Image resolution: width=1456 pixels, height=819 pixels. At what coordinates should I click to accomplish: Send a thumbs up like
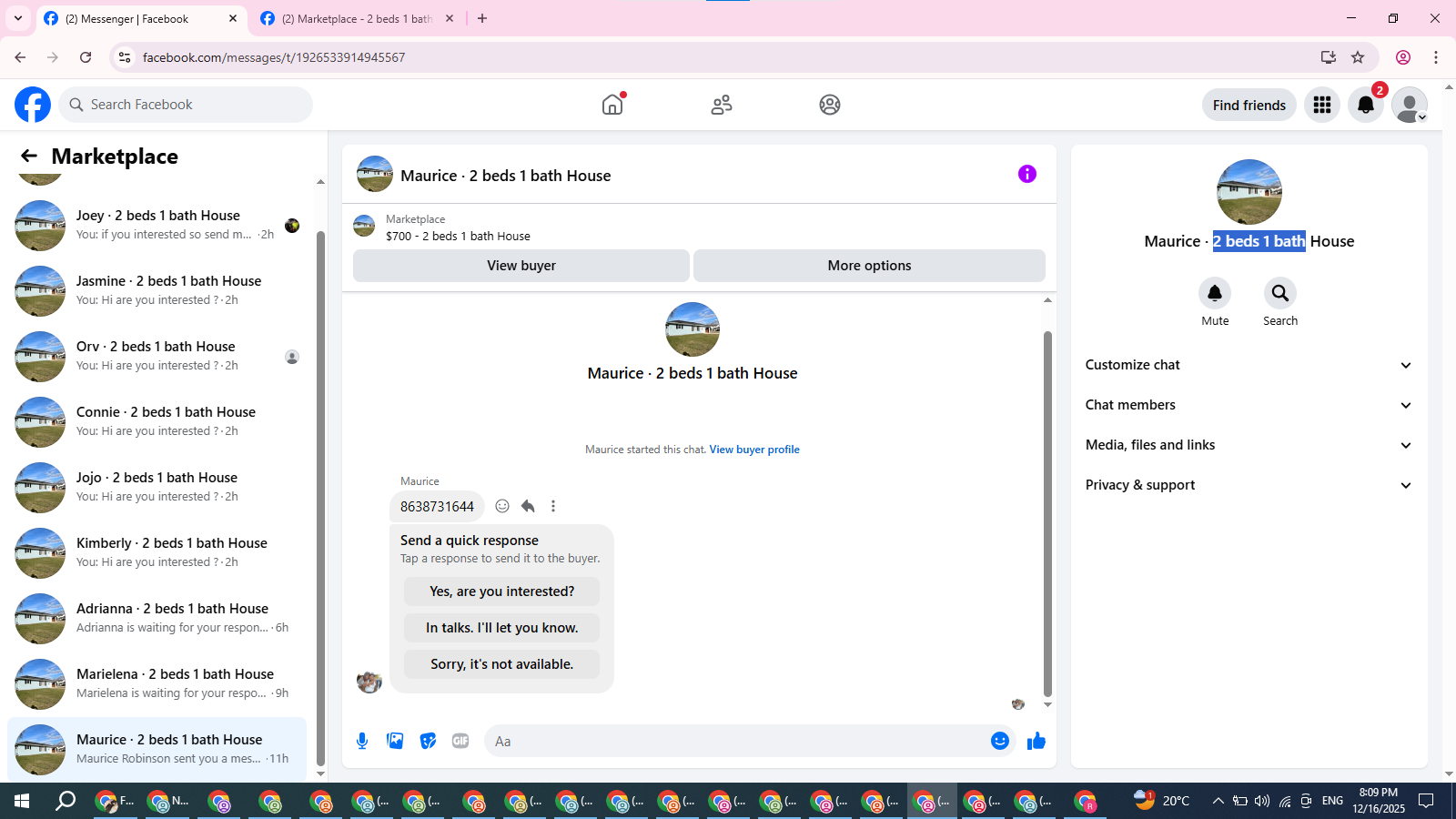[x=1036, y=741]
